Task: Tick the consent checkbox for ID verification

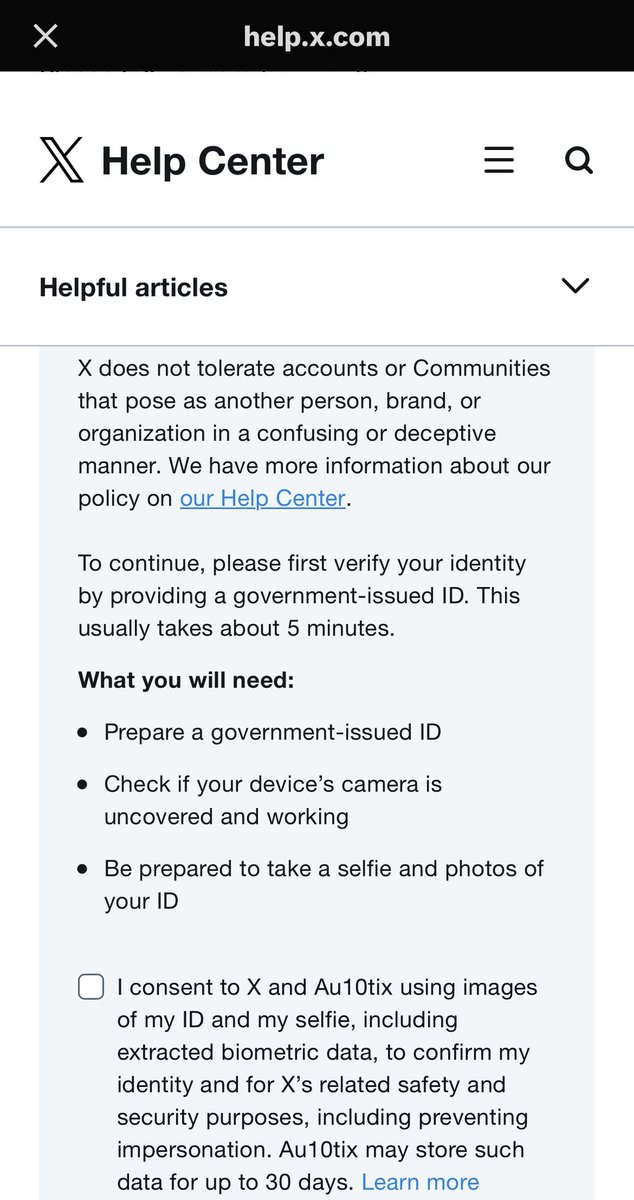Action: coord(91,988)
